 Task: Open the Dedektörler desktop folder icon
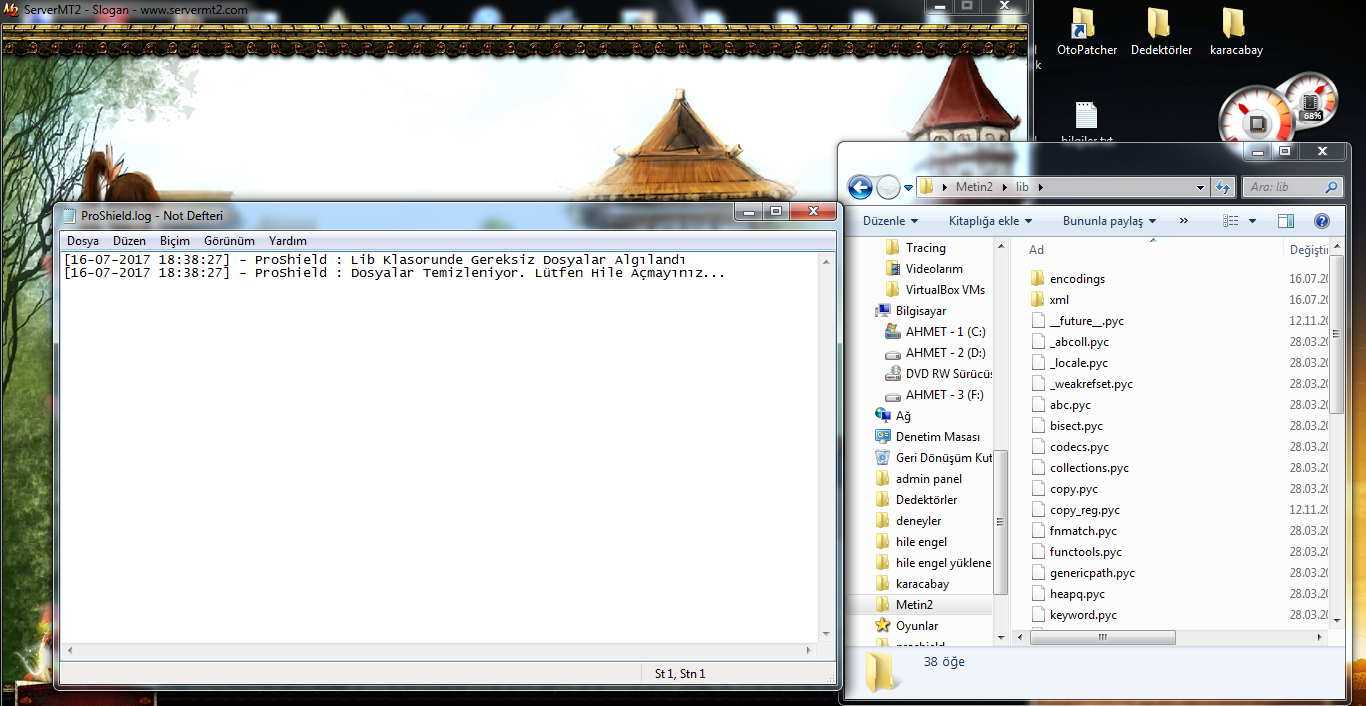(x=1161, y=32)
